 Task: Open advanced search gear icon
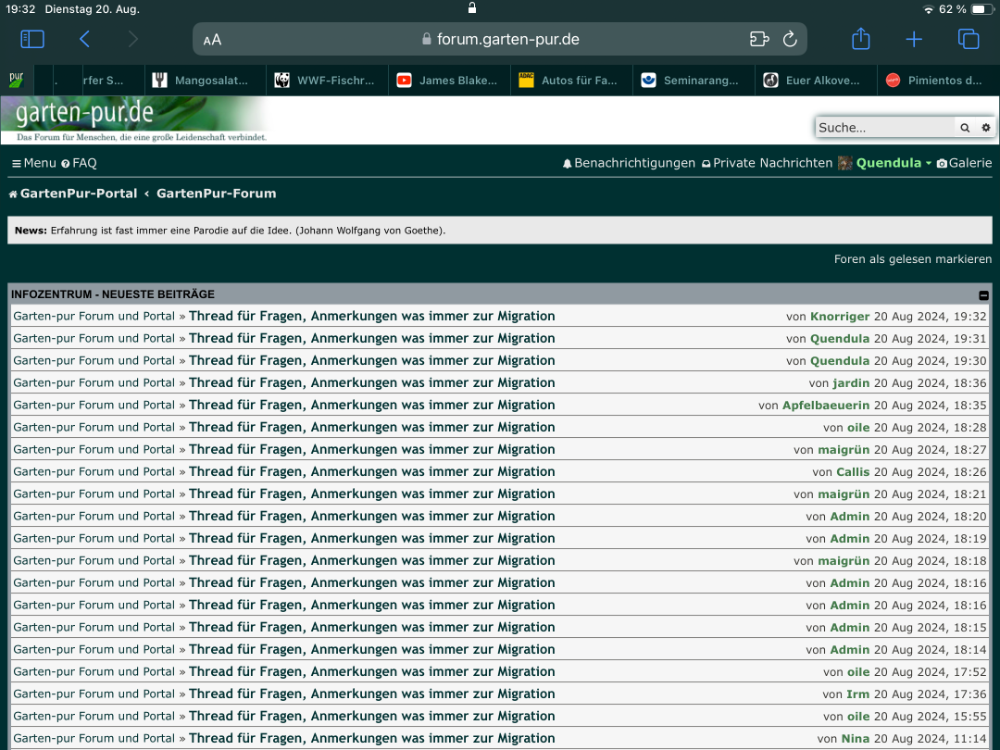[x=985, y=128]
